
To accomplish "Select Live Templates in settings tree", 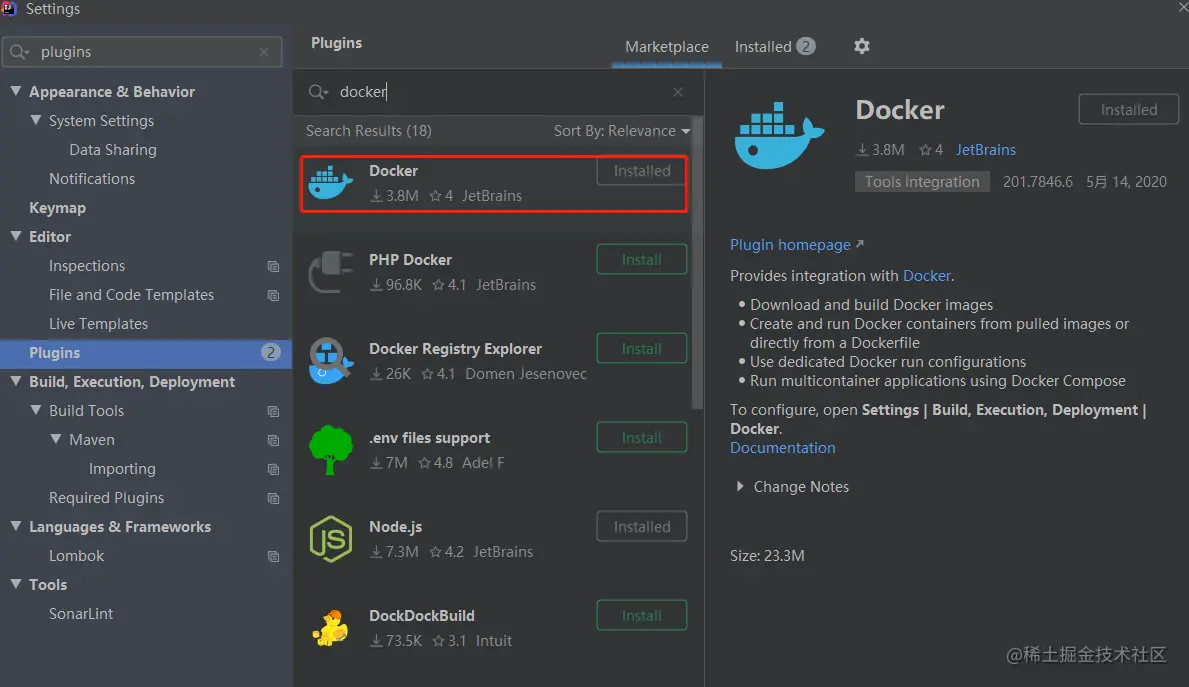I will (98, 324).
